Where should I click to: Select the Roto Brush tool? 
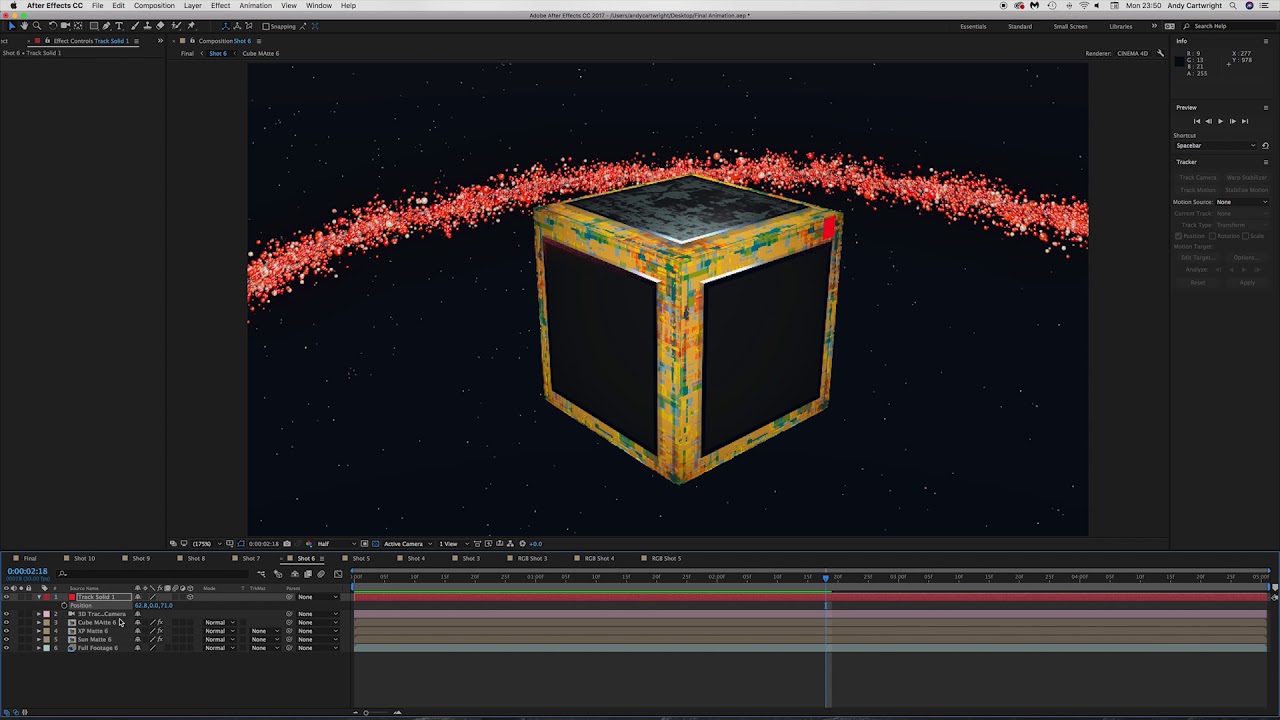point(177,26)
